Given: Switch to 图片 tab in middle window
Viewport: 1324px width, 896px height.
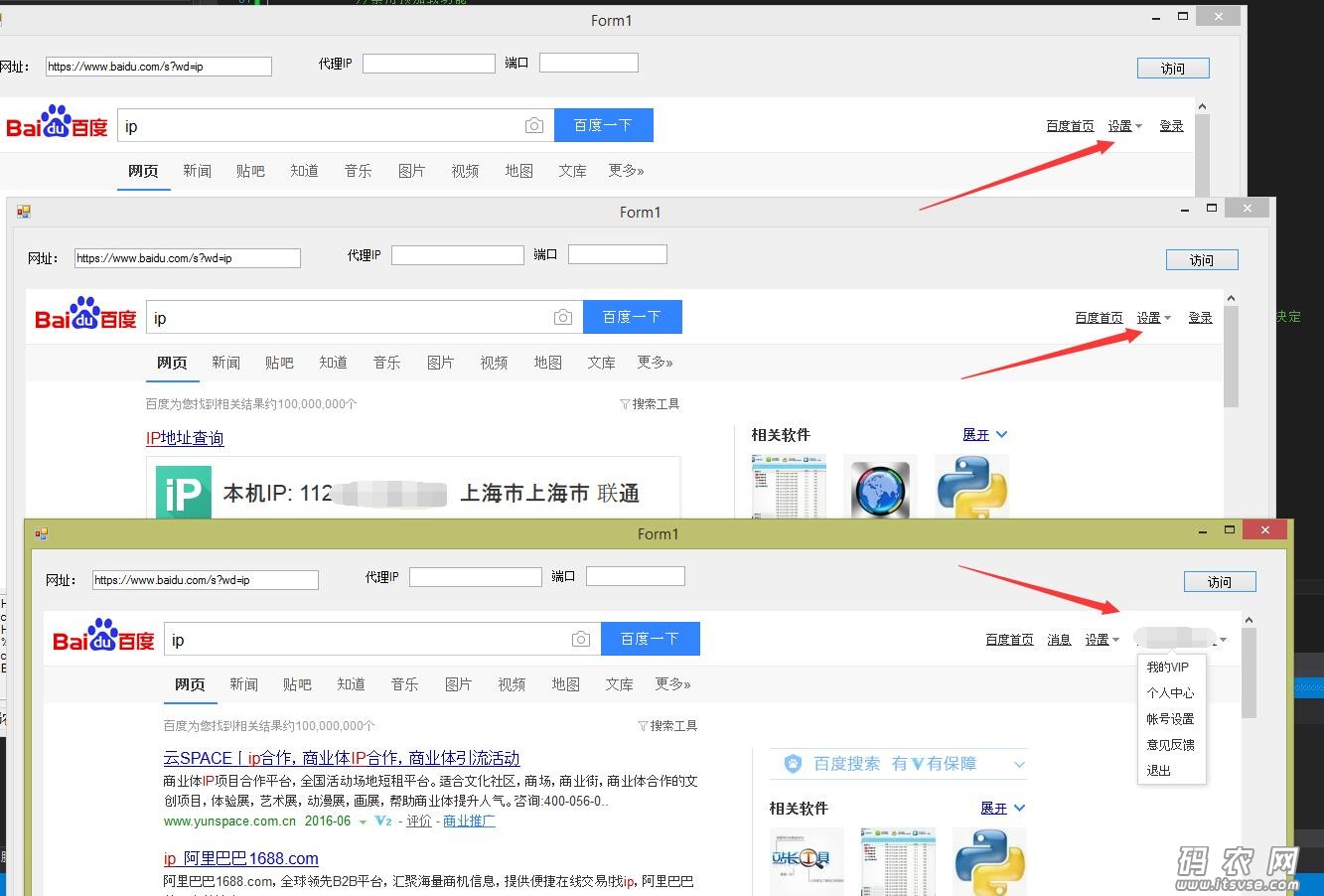Looking at the screenshot, I should [440, 363].
